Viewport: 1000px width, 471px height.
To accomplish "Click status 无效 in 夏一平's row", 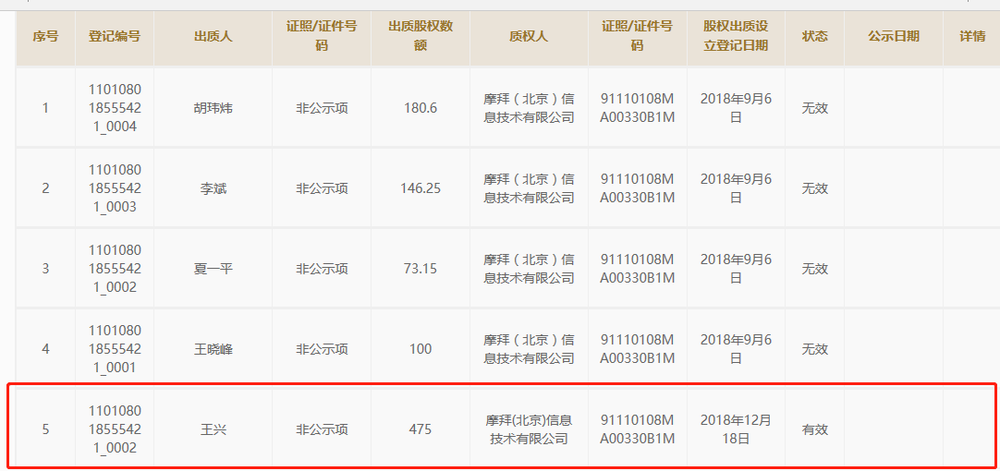I will click(x=814, y=269).
